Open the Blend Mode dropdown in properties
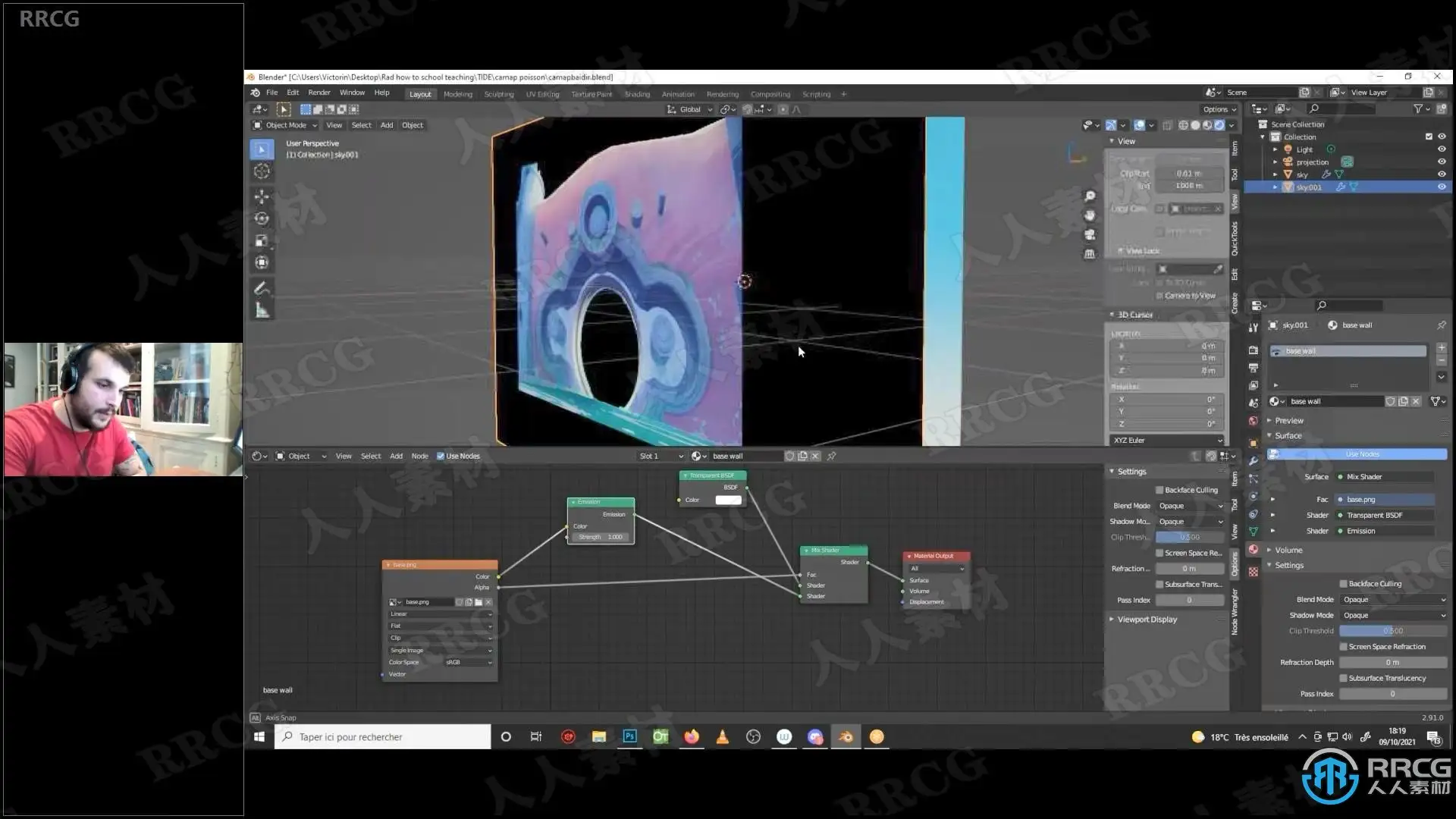Image resolution: width=1456 pixels, height=819 pixels. pos(1392,599)
